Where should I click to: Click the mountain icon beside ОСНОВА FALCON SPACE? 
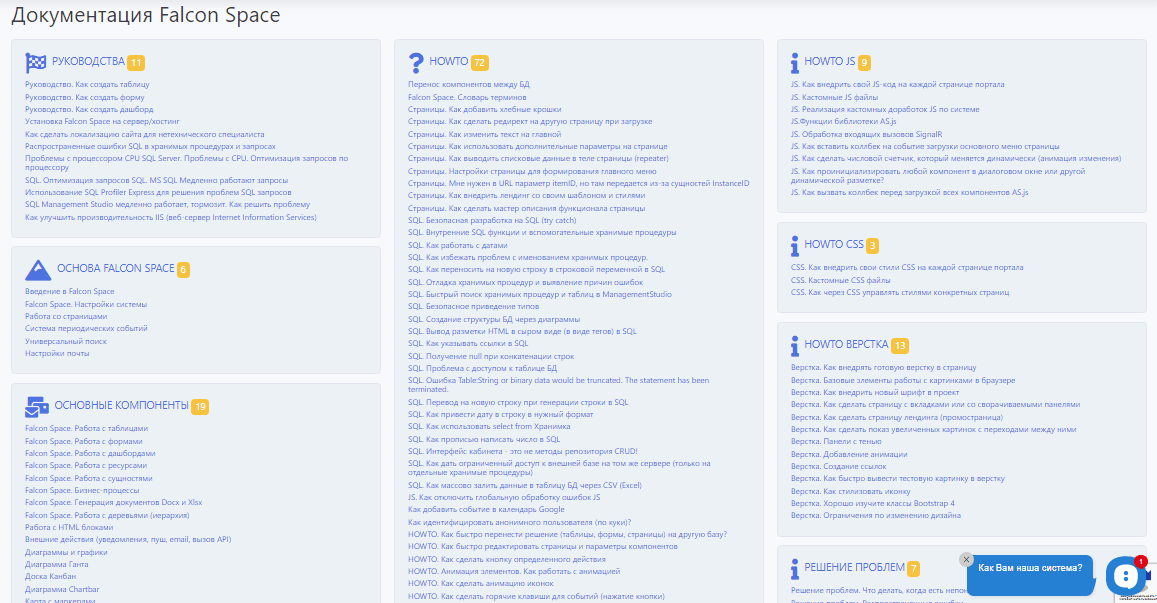(x=38, y=270)
